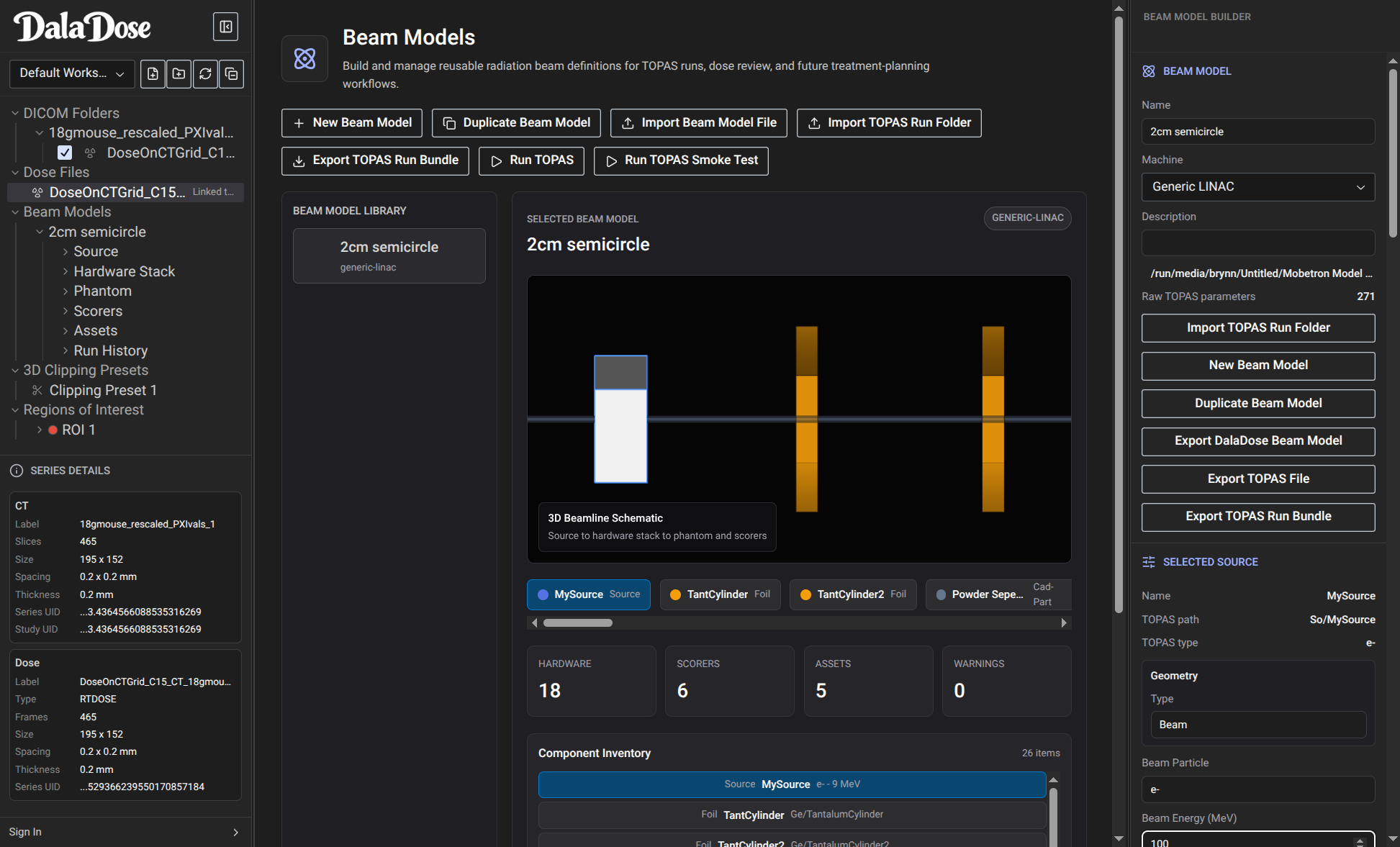Click the orange dot on TantCylinder2 chip
The width and height of the screenshot is (1400, 847).
(806, 594)
